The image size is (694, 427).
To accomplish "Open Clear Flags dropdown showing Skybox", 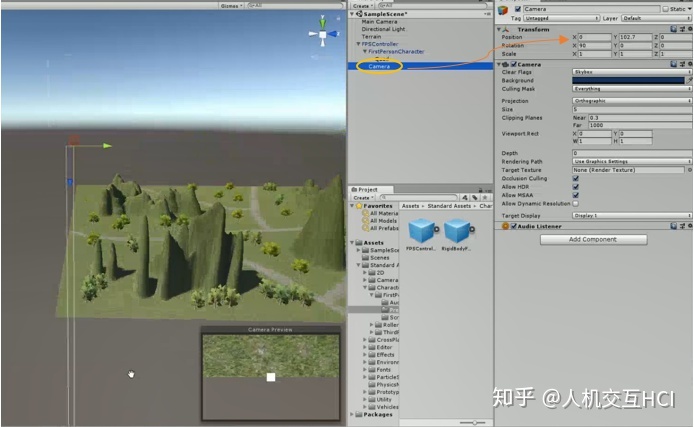I will pos(632,72).
